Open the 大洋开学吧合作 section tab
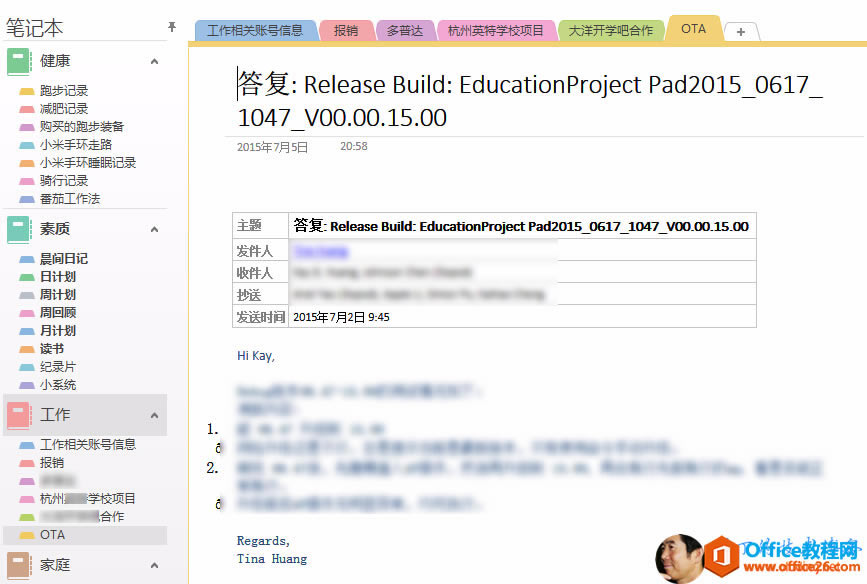The image size is (867, 584). pyautogui.click(x=610, y=30)
